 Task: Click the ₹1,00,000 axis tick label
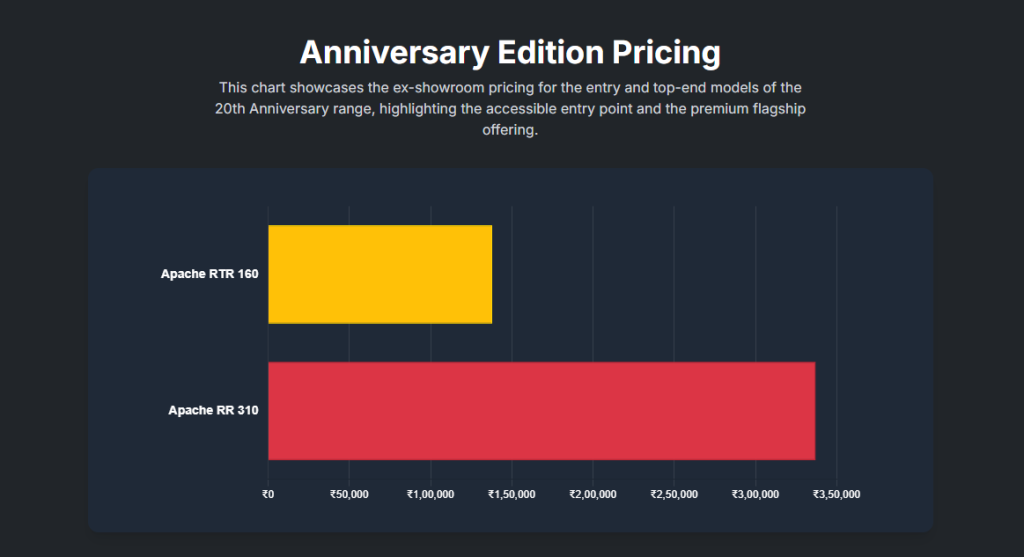coord(431,494)
